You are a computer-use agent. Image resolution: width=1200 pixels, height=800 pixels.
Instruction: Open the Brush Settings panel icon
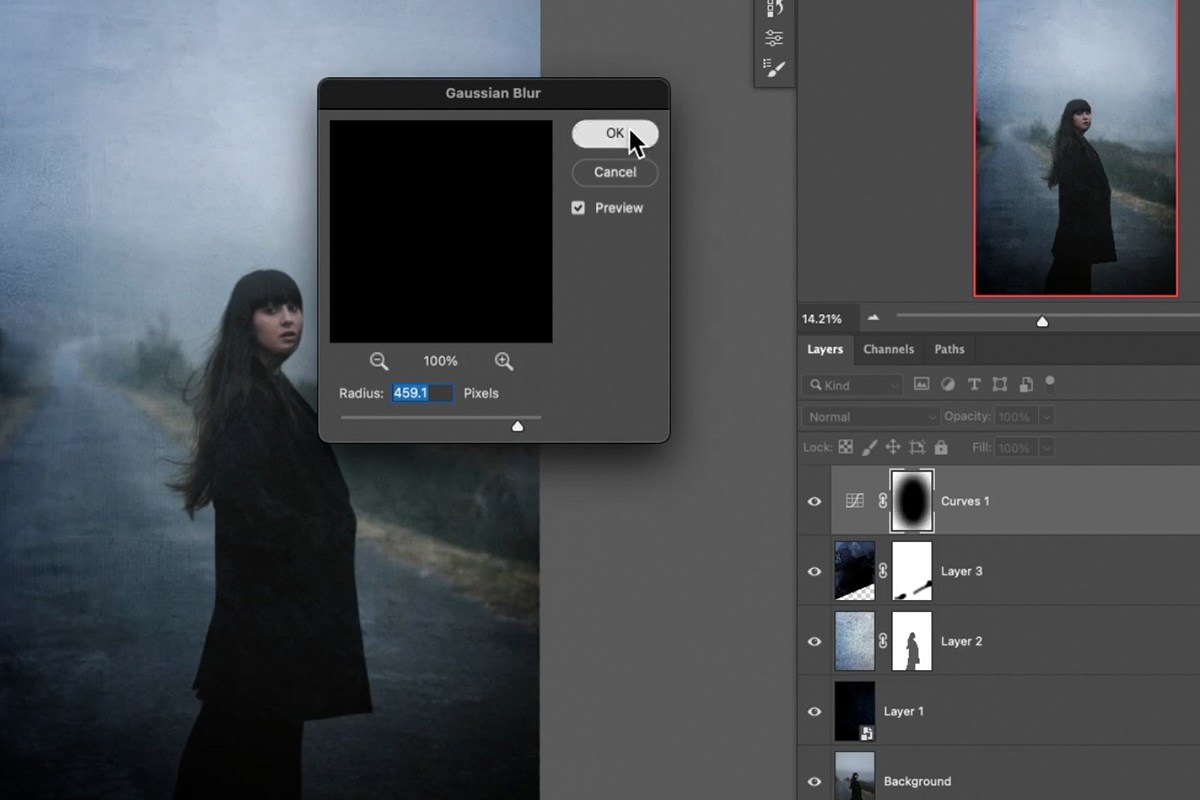coord(775,68)
